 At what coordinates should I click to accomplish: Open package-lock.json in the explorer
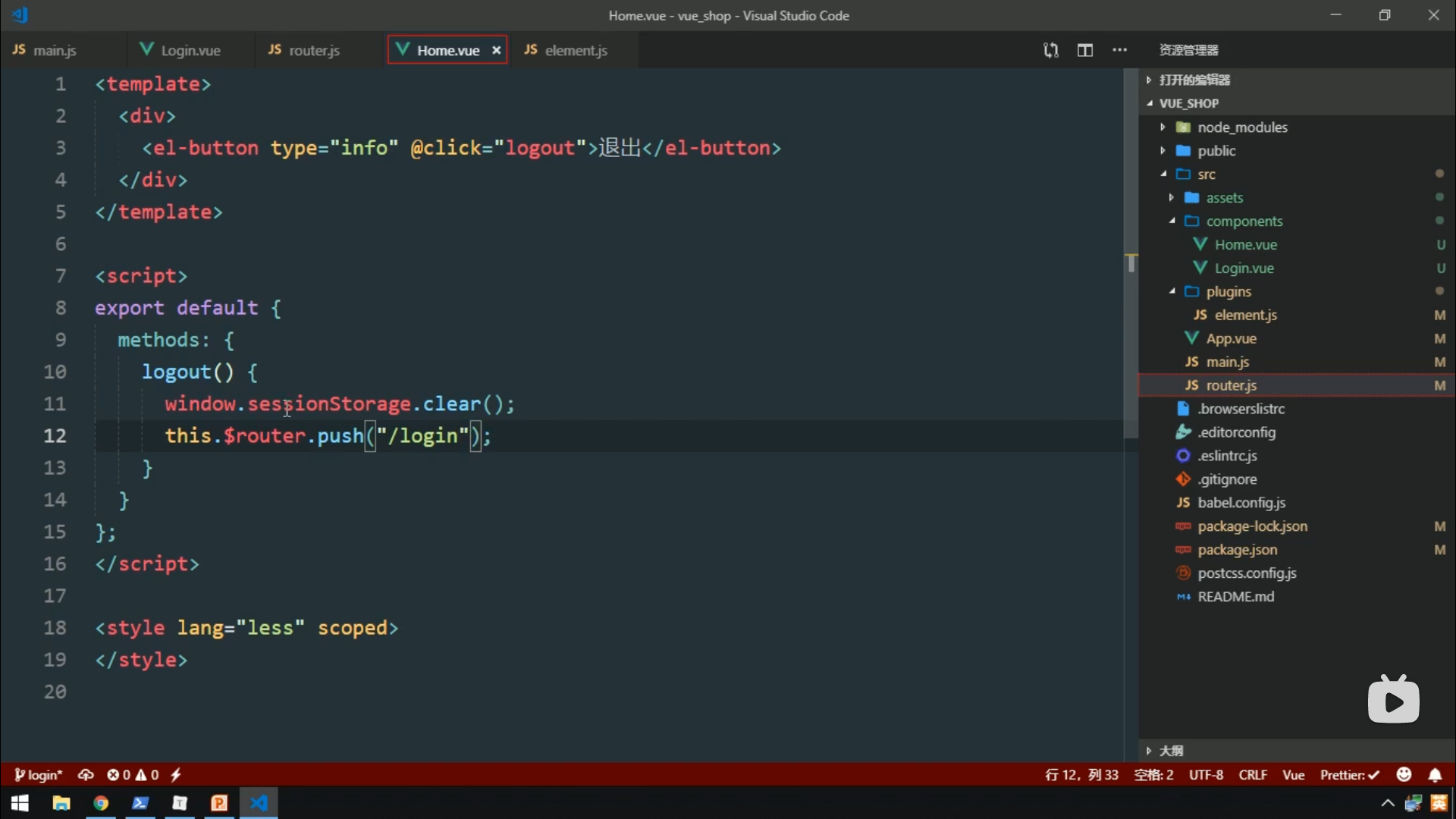(1297, 526)
